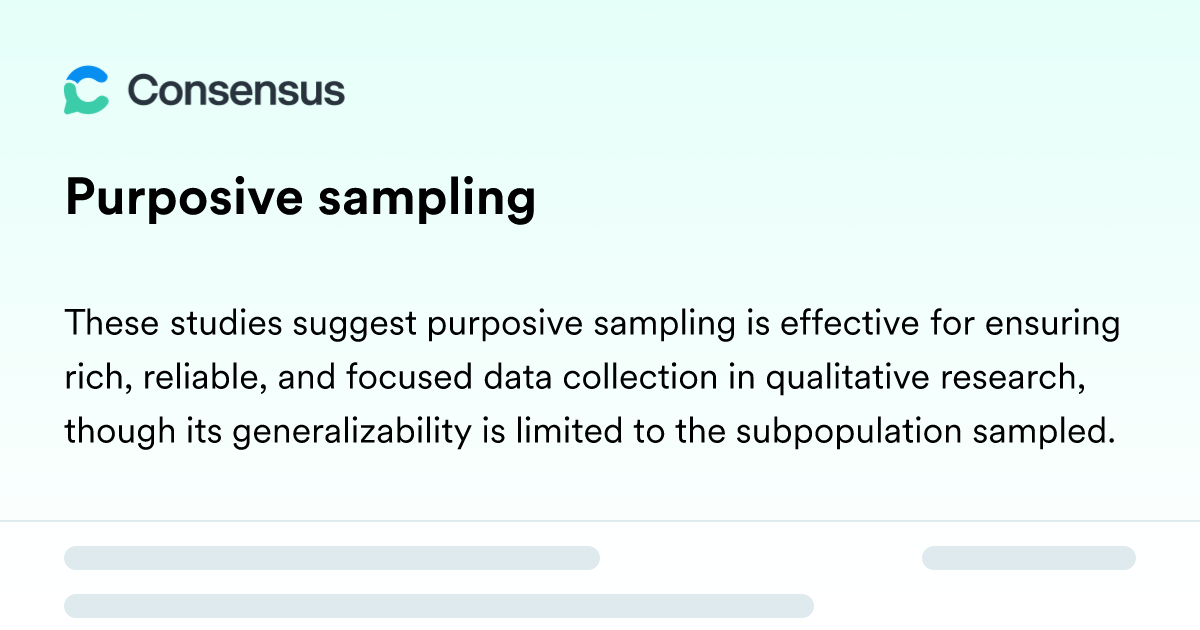Click the word sampling in the heading
The image size is (1200, 630).
[427, 198]
